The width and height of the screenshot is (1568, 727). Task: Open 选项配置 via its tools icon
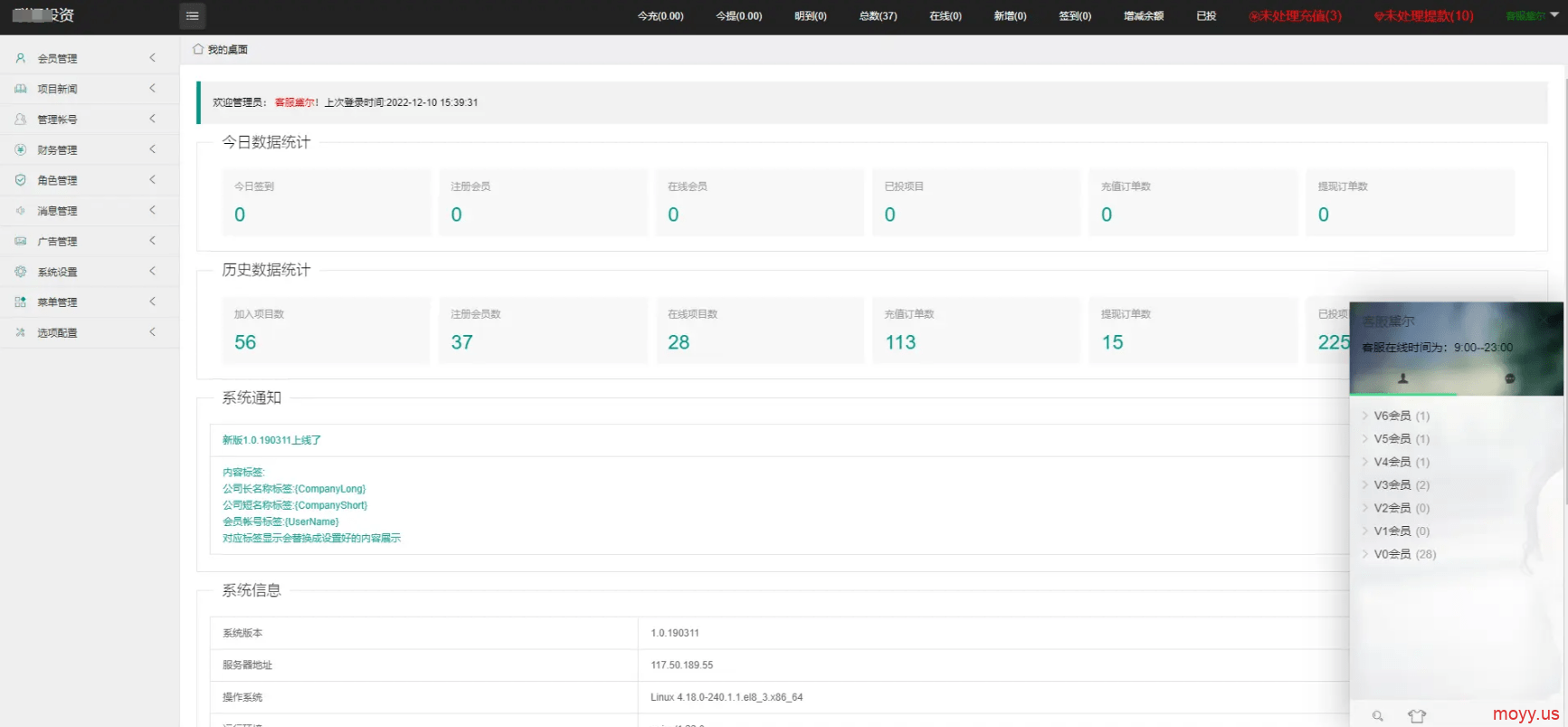click(x=20, y=332)
